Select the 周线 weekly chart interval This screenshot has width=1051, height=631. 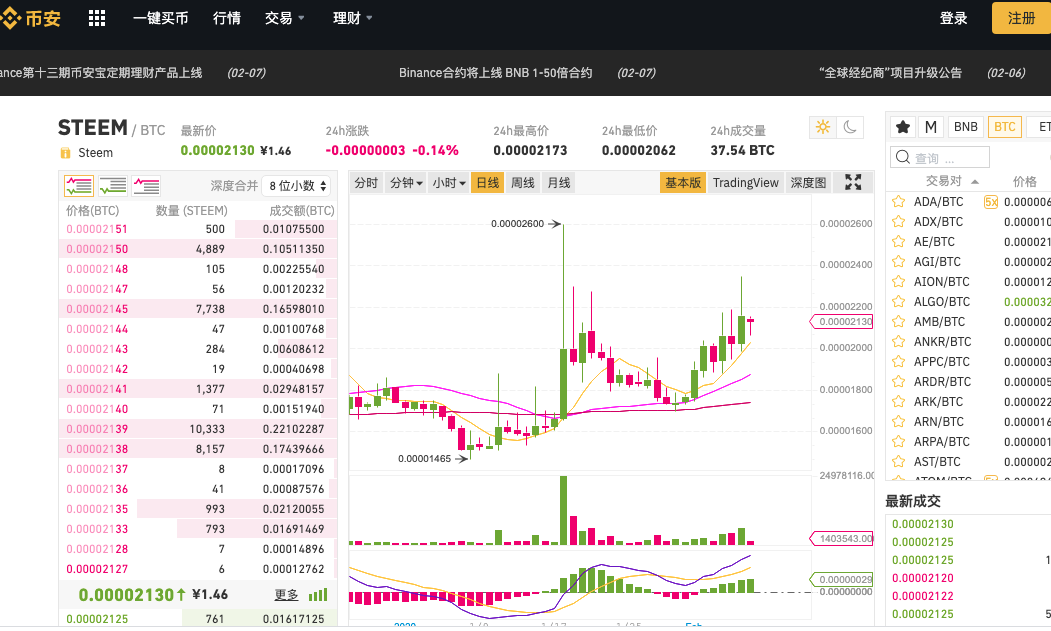[523, 182]
